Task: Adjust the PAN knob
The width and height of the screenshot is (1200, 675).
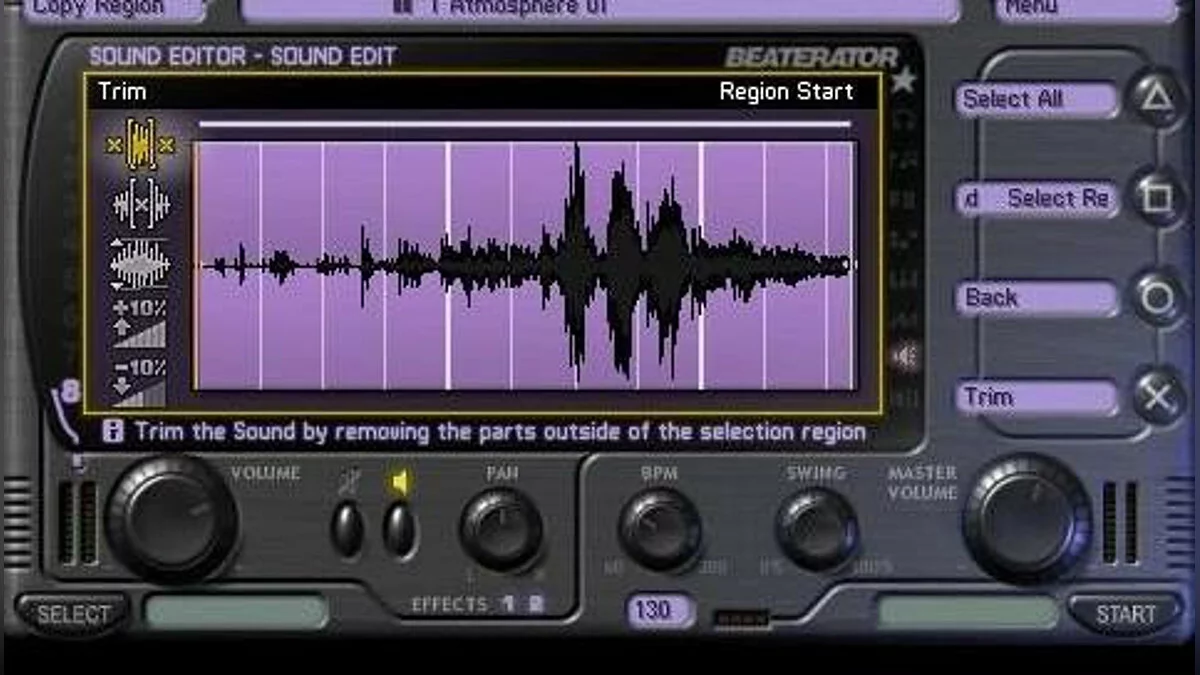Action: point(501,529)
